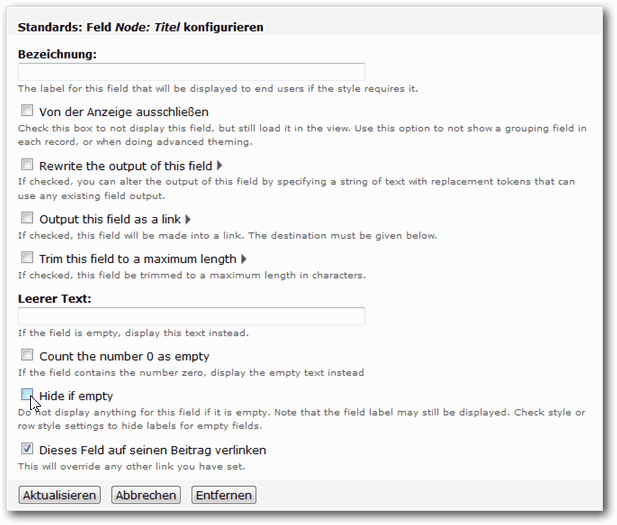Click the 'Hide if empty' label text
This screenshot has height=525, width=617.
tap(76, 395)
